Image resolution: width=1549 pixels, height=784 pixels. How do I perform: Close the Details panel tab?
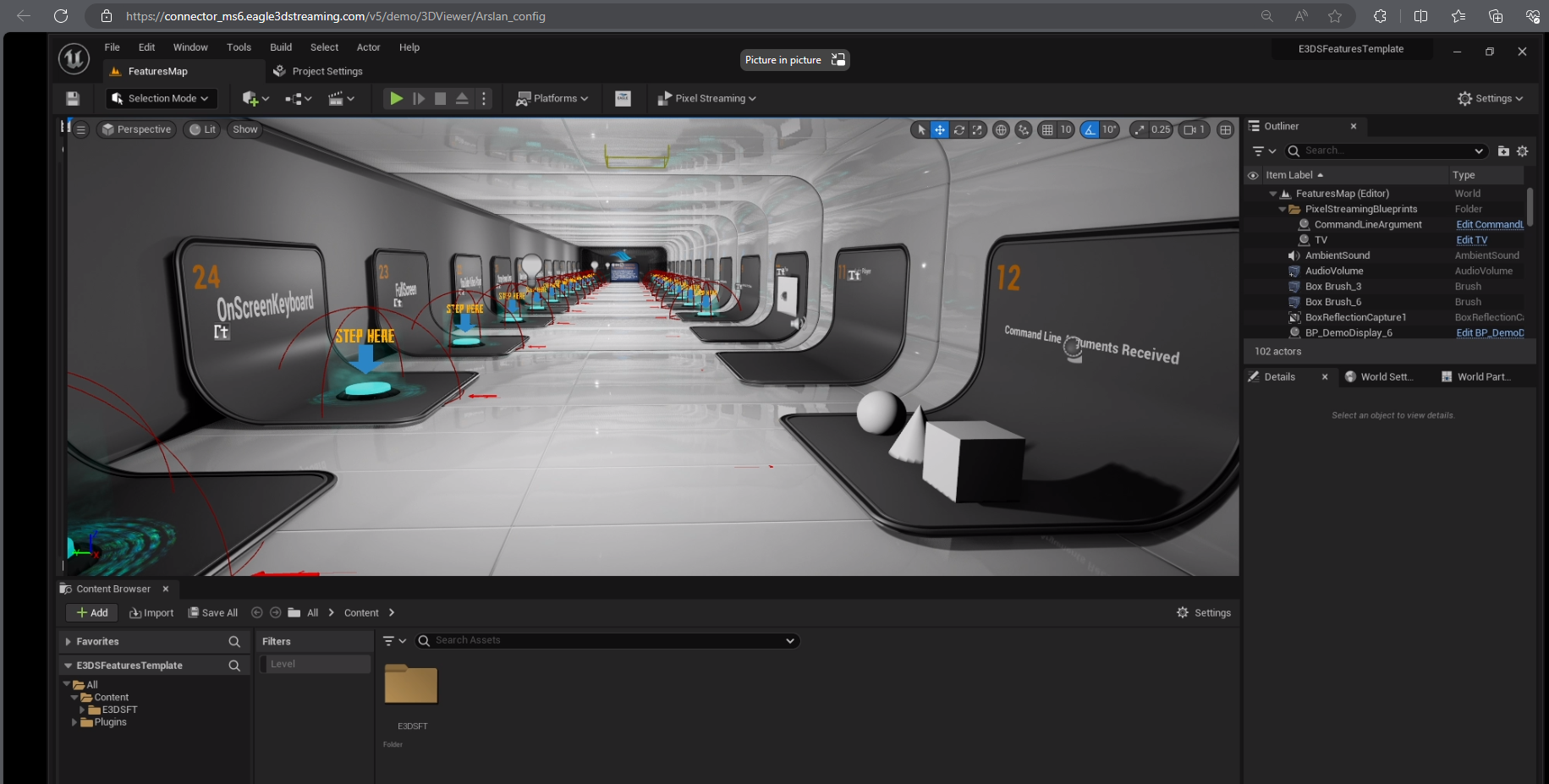[x=1325, y=377]
